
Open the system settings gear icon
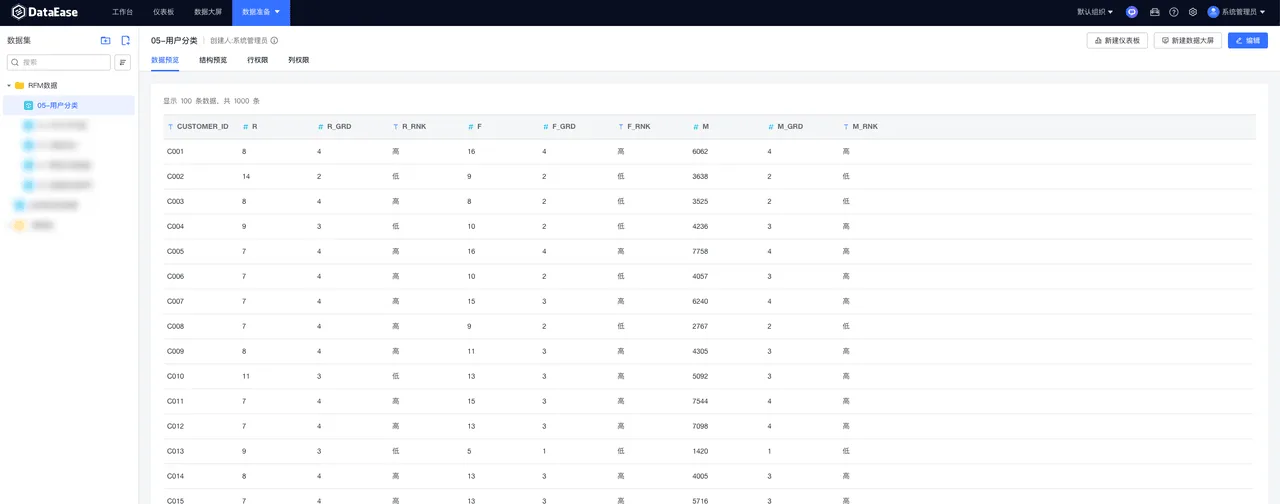1192,12
